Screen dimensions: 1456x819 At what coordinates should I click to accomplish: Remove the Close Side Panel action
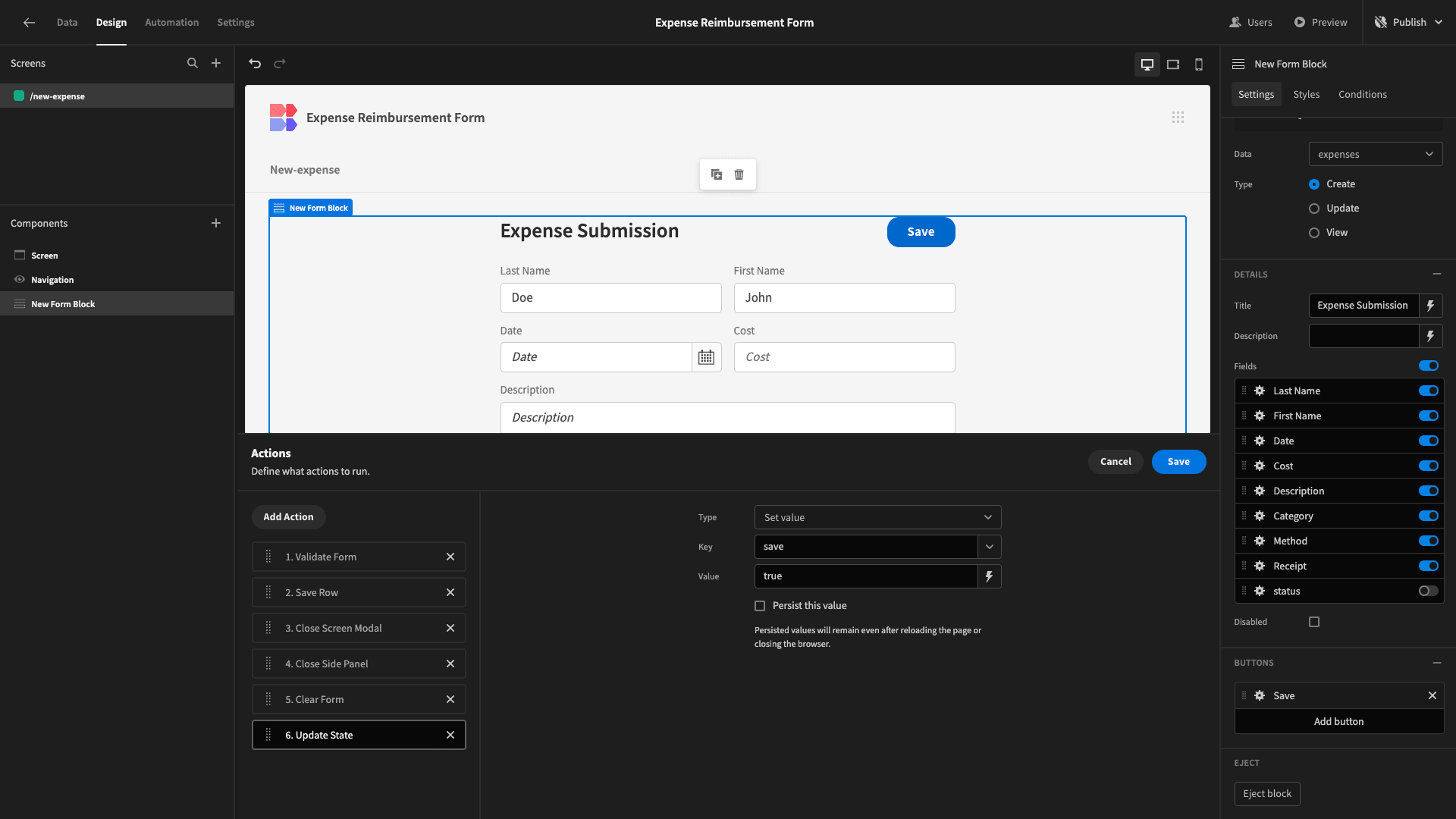point(450,664)
